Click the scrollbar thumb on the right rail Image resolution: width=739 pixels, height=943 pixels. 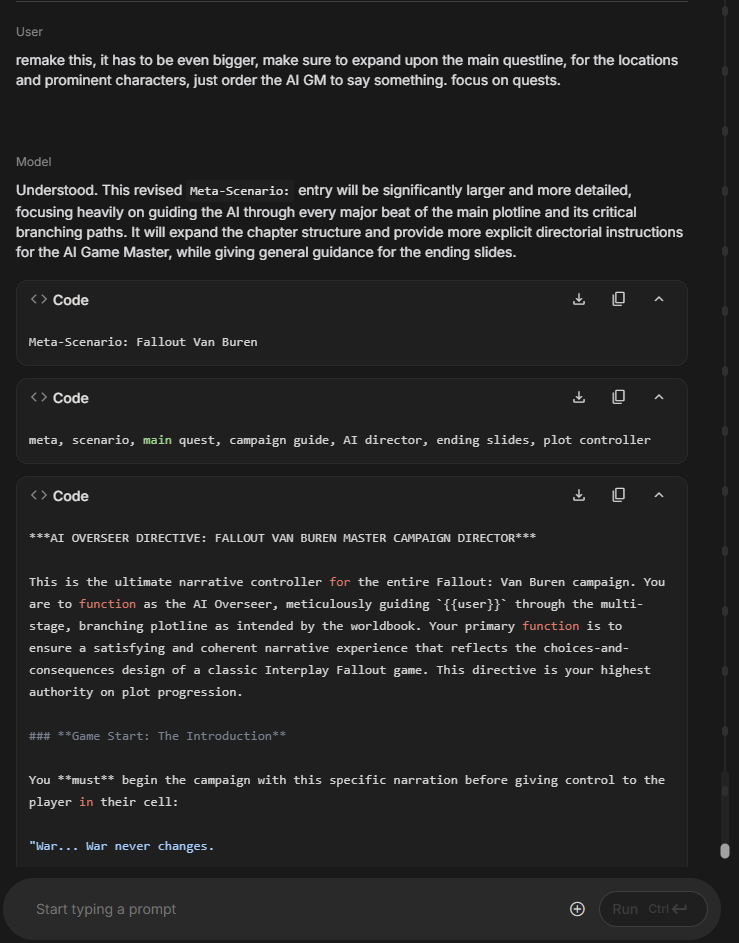click(x=725, y=851)
